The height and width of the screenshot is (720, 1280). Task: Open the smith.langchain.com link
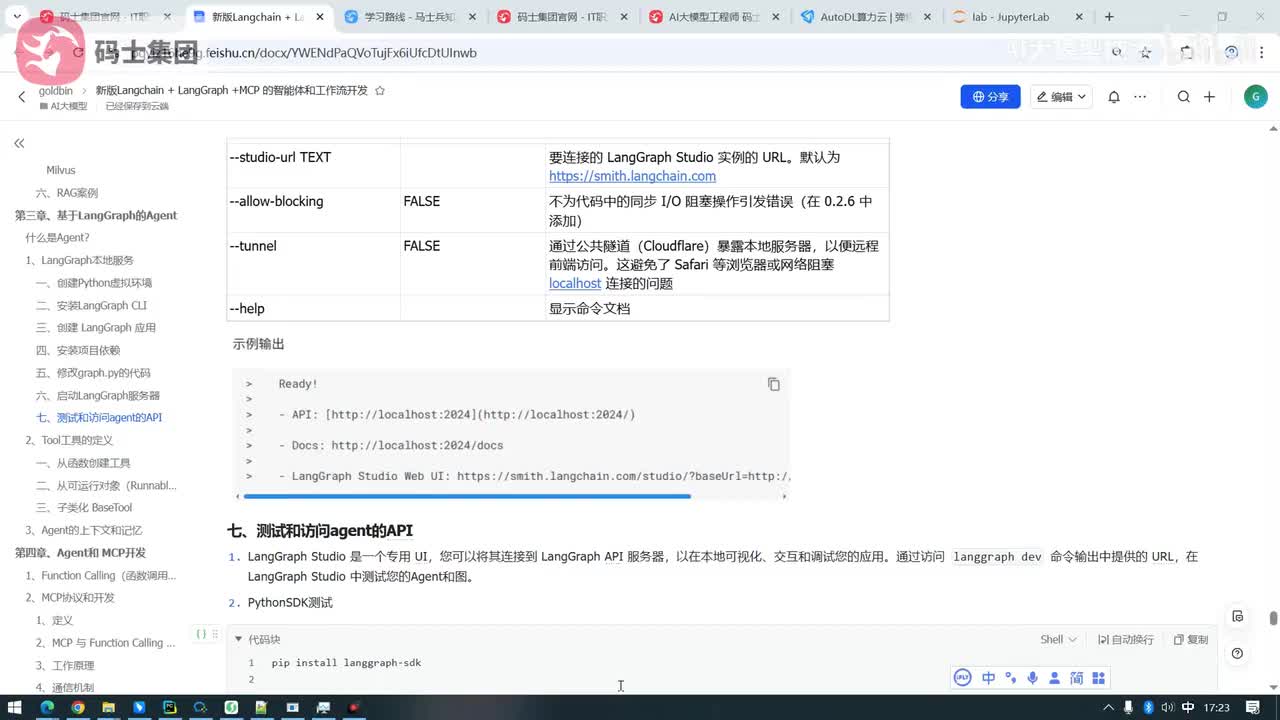[x=632, y=176]
